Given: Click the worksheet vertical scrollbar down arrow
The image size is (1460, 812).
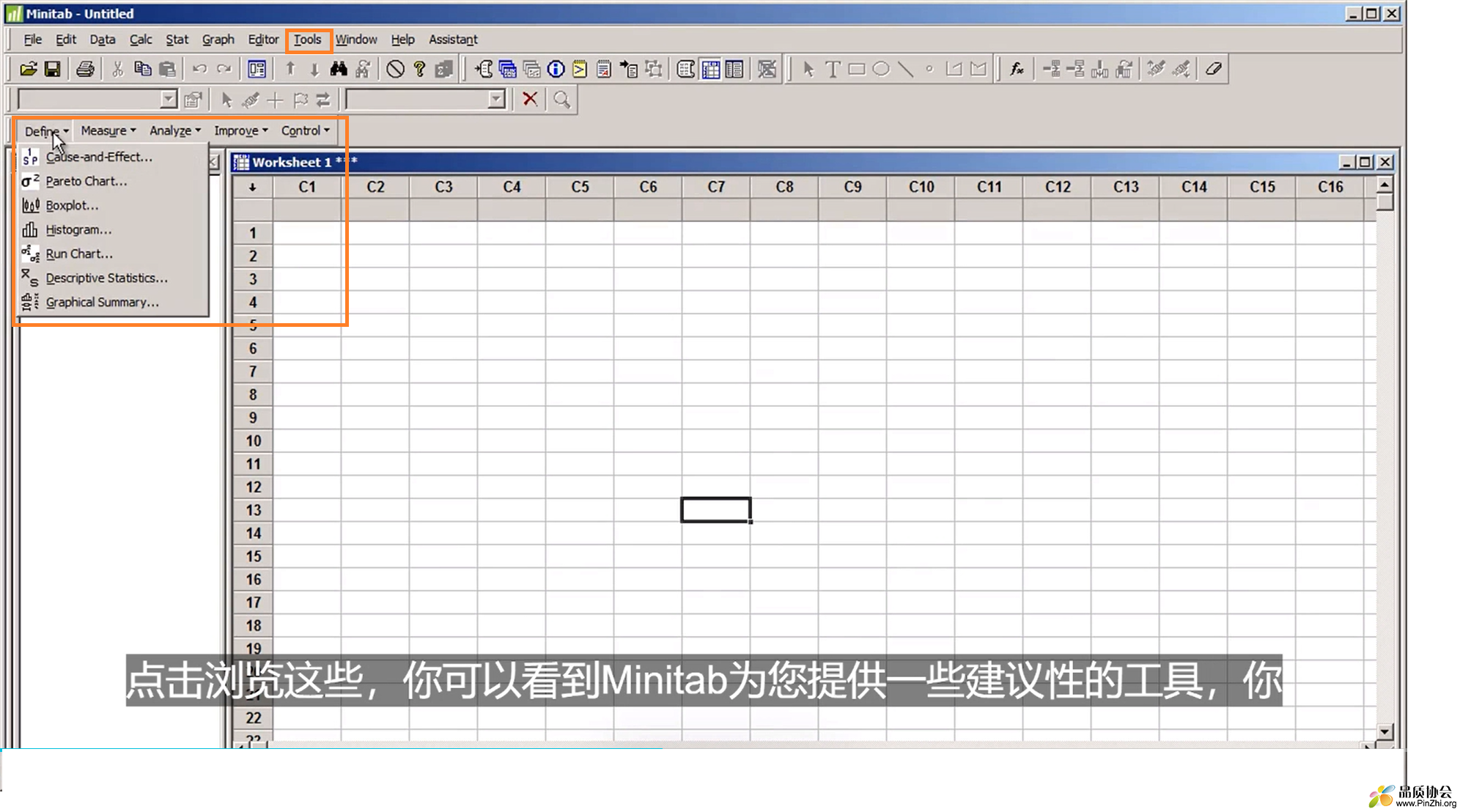Looking at the screenshot, I should click(1385, 731).
